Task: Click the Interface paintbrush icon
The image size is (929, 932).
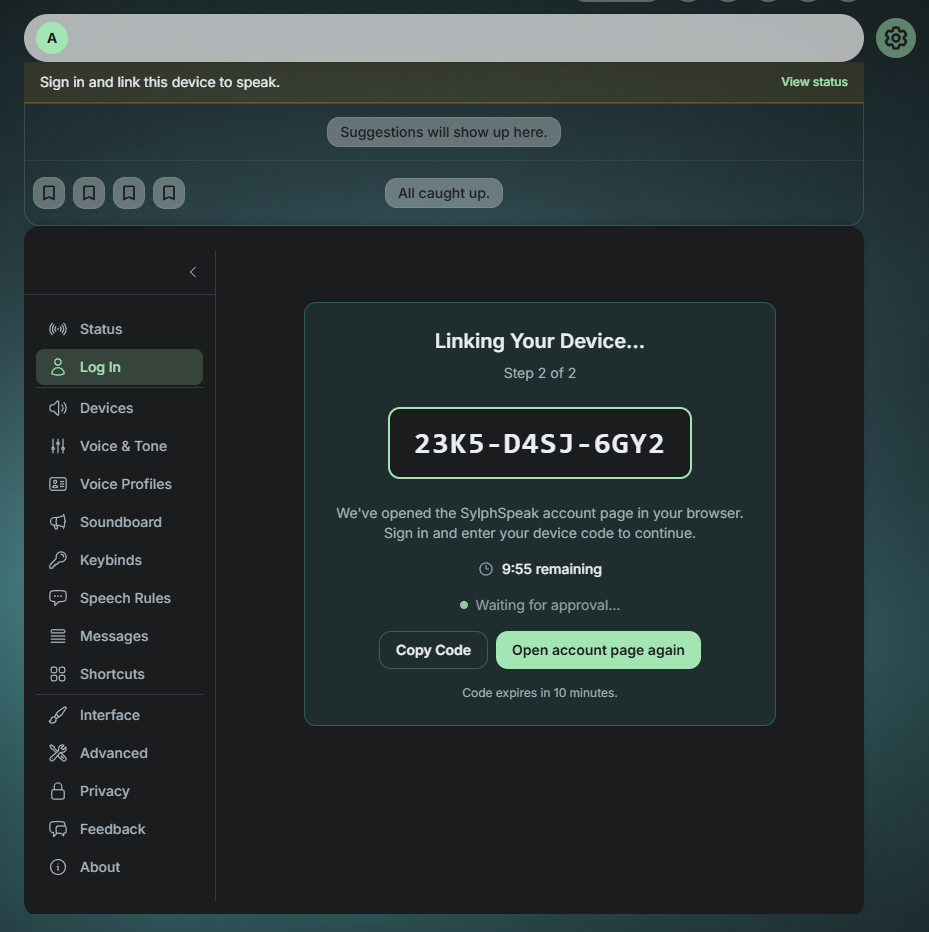Action: click(58, 716)
